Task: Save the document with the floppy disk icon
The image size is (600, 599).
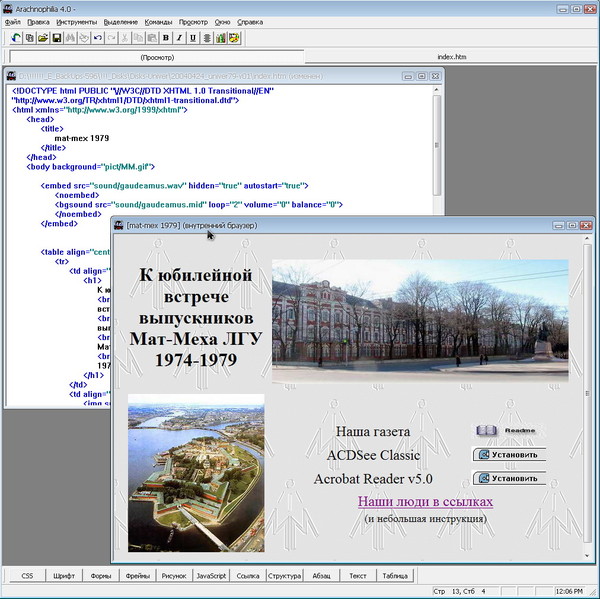Action: click(57, 38)
